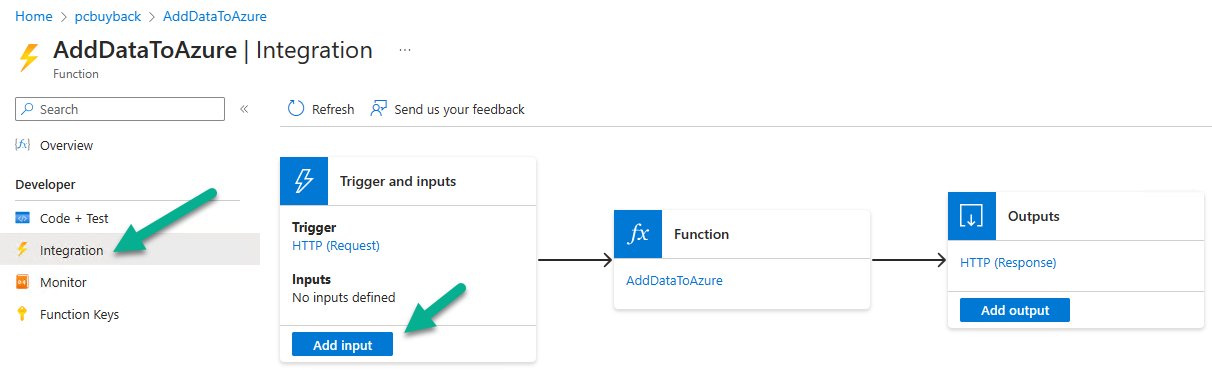Open the AddDataToAzure function link in card
The height and width of the screenshot is (386, 1212).
point(674,280)
